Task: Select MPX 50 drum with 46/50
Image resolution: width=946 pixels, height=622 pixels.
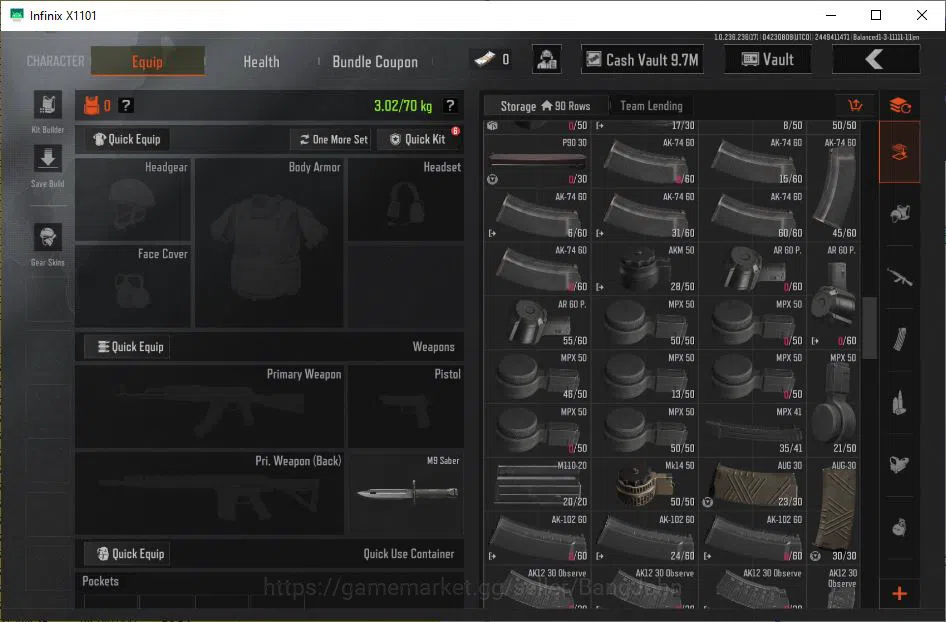Action: click(x=538, y=376)
